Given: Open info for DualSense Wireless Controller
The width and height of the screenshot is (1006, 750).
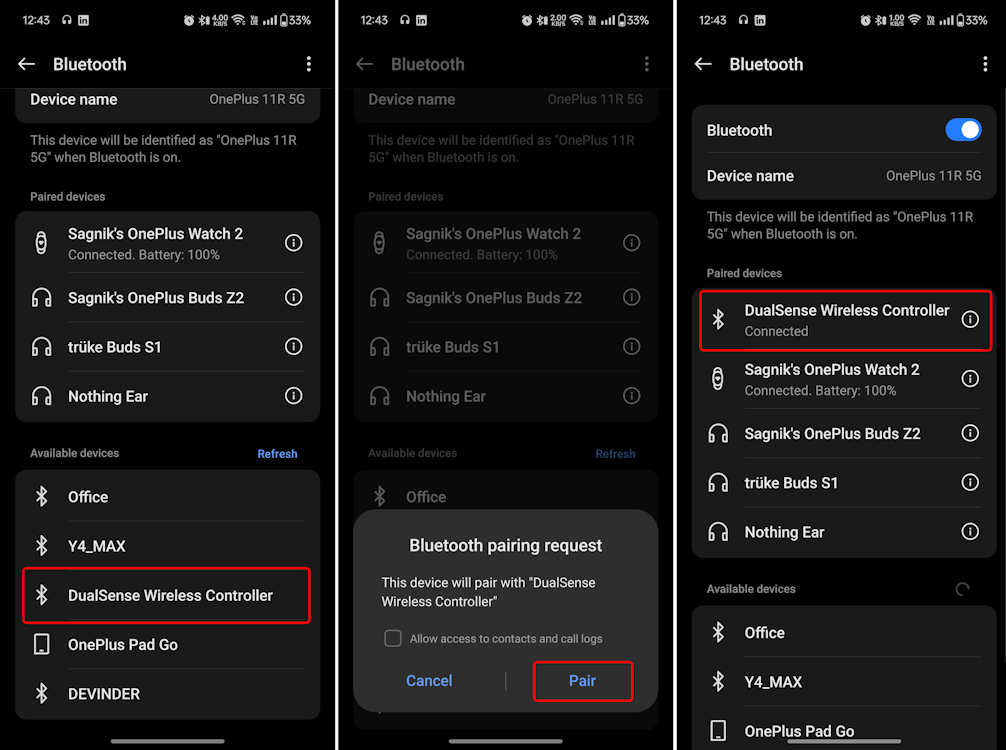Looking at the screenshot, I should [969, 319].
